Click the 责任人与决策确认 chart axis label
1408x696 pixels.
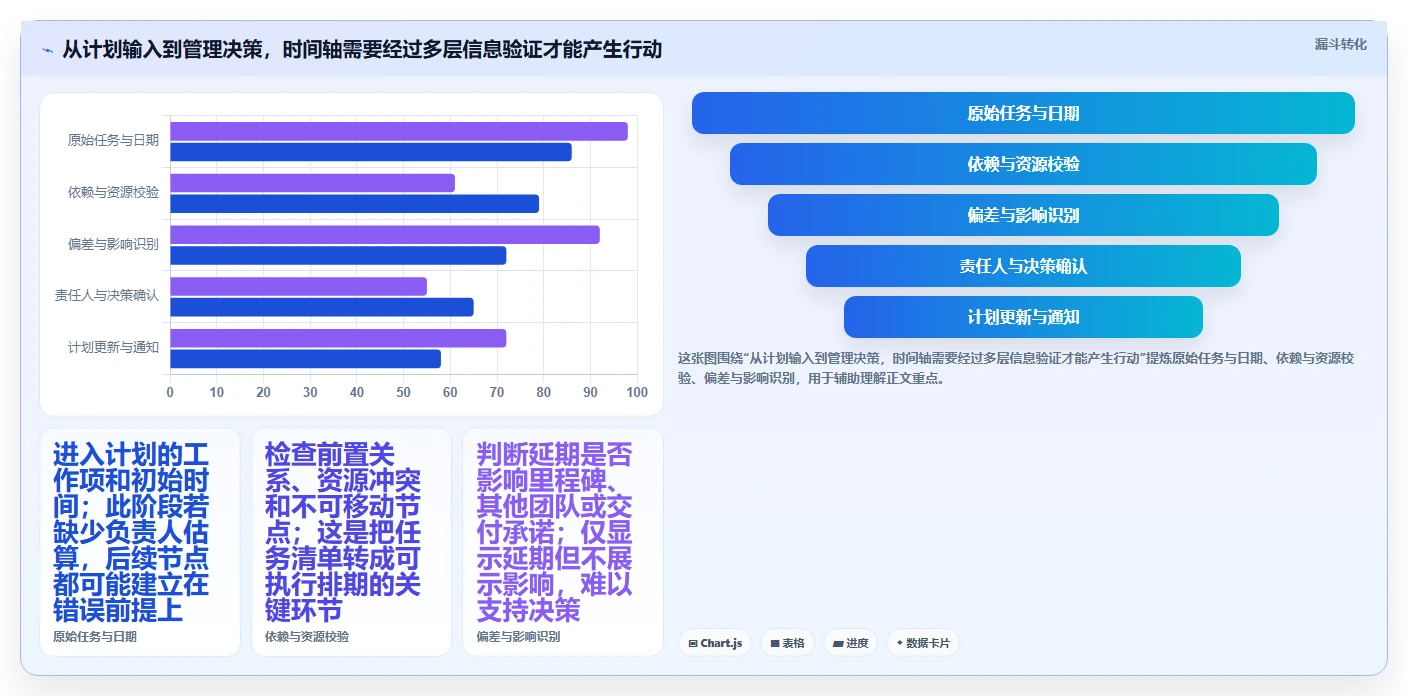tap(107, 295)
